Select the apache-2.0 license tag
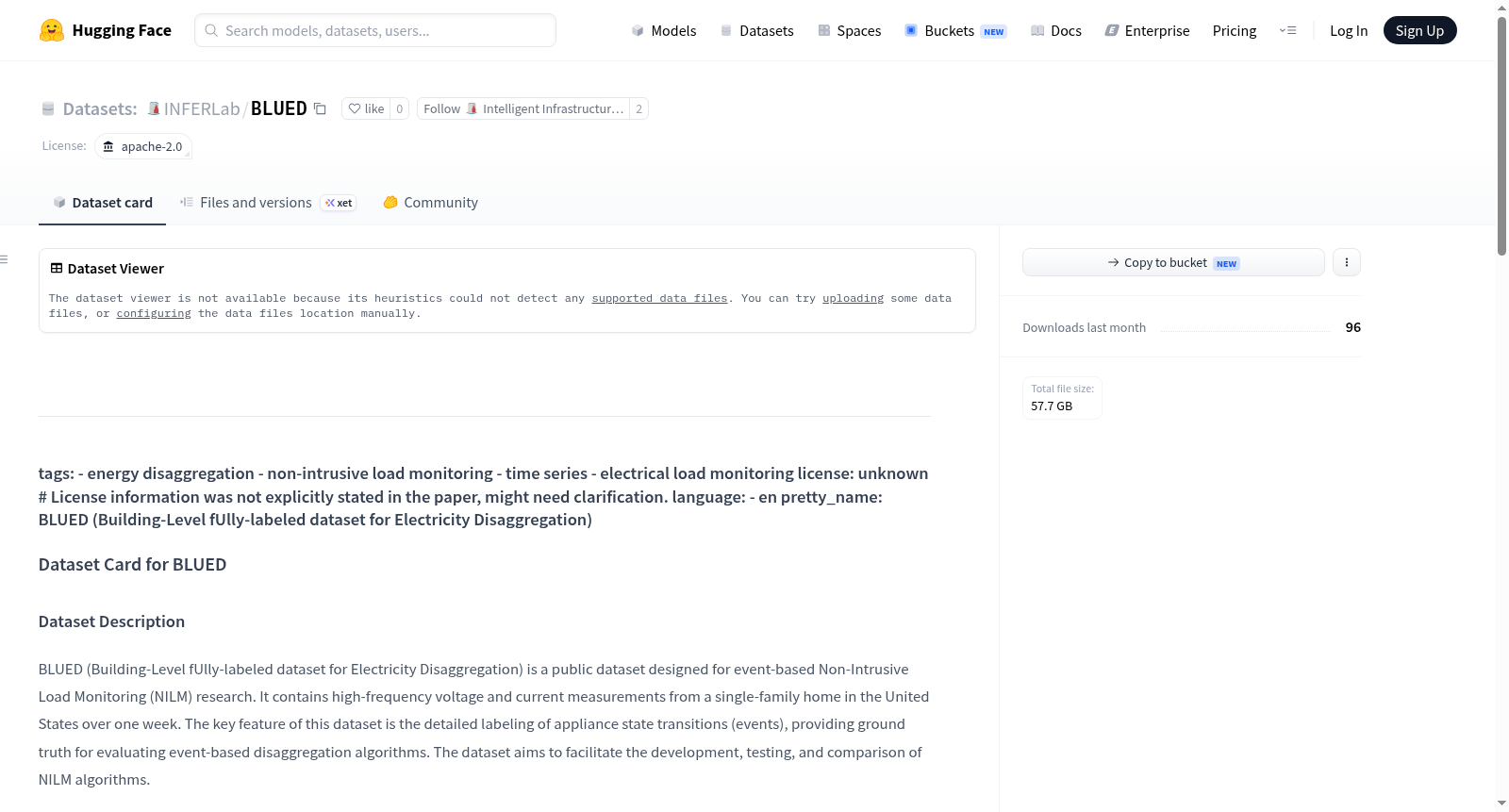 point(143,146)
